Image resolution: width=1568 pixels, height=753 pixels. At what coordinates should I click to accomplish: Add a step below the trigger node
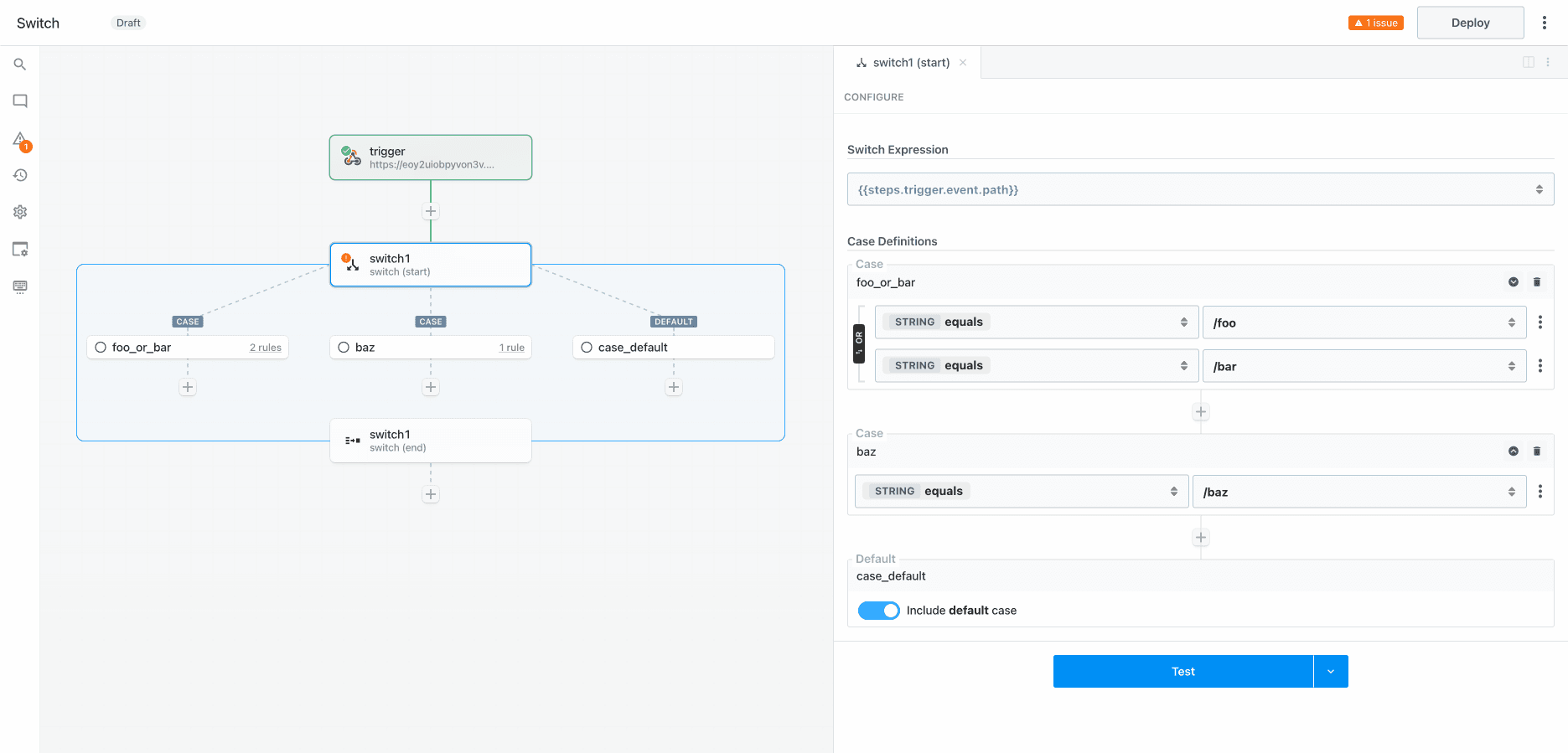point(431,211)
